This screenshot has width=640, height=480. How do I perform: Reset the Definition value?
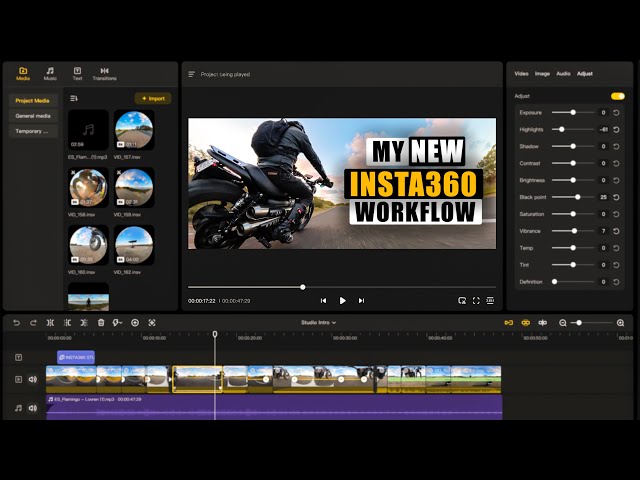pyautogui.click(x=616, y=282)
